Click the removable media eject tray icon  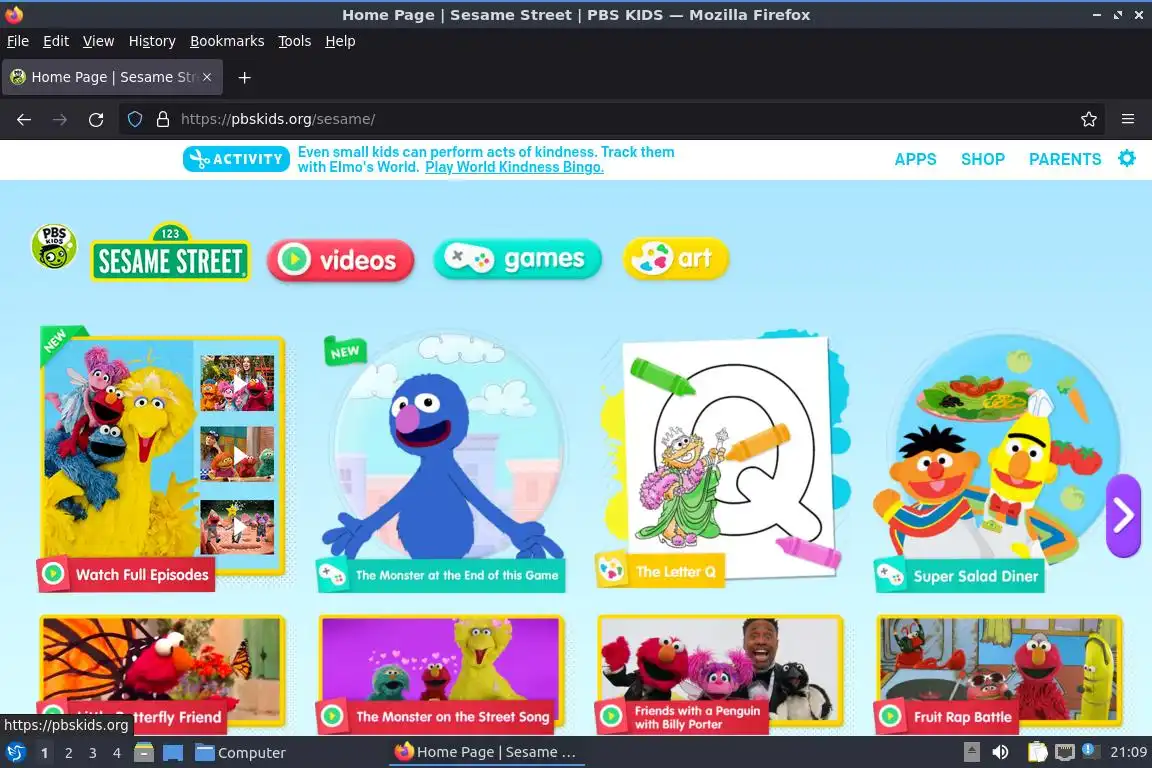(x=971, y=752)
